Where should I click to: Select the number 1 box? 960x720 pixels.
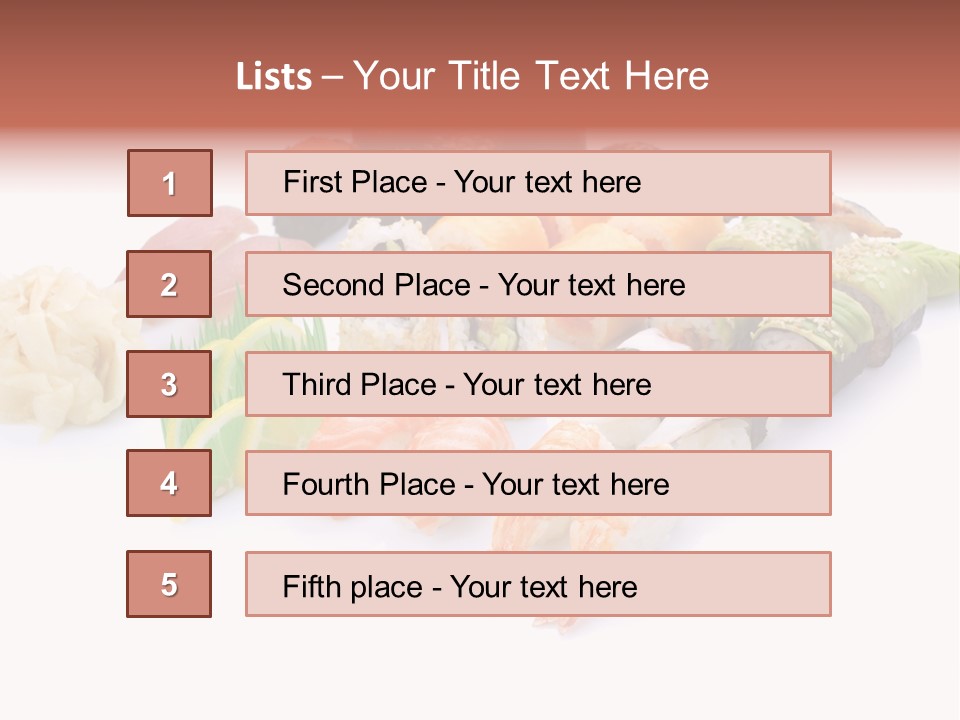(170, 183)
